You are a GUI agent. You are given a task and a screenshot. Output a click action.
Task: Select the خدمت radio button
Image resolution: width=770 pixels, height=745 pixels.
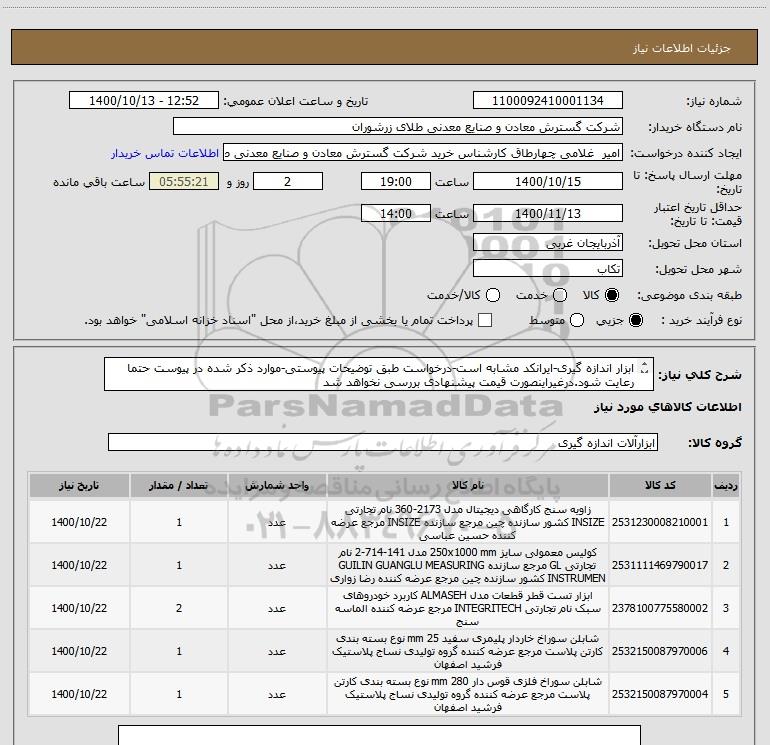[x=560, y=295]
